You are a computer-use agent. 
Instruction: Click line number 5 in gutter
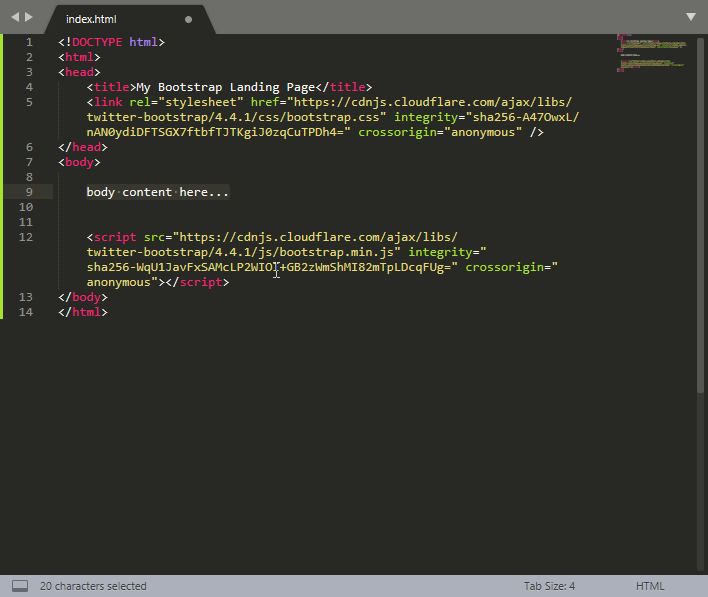[x=29, y=102]
